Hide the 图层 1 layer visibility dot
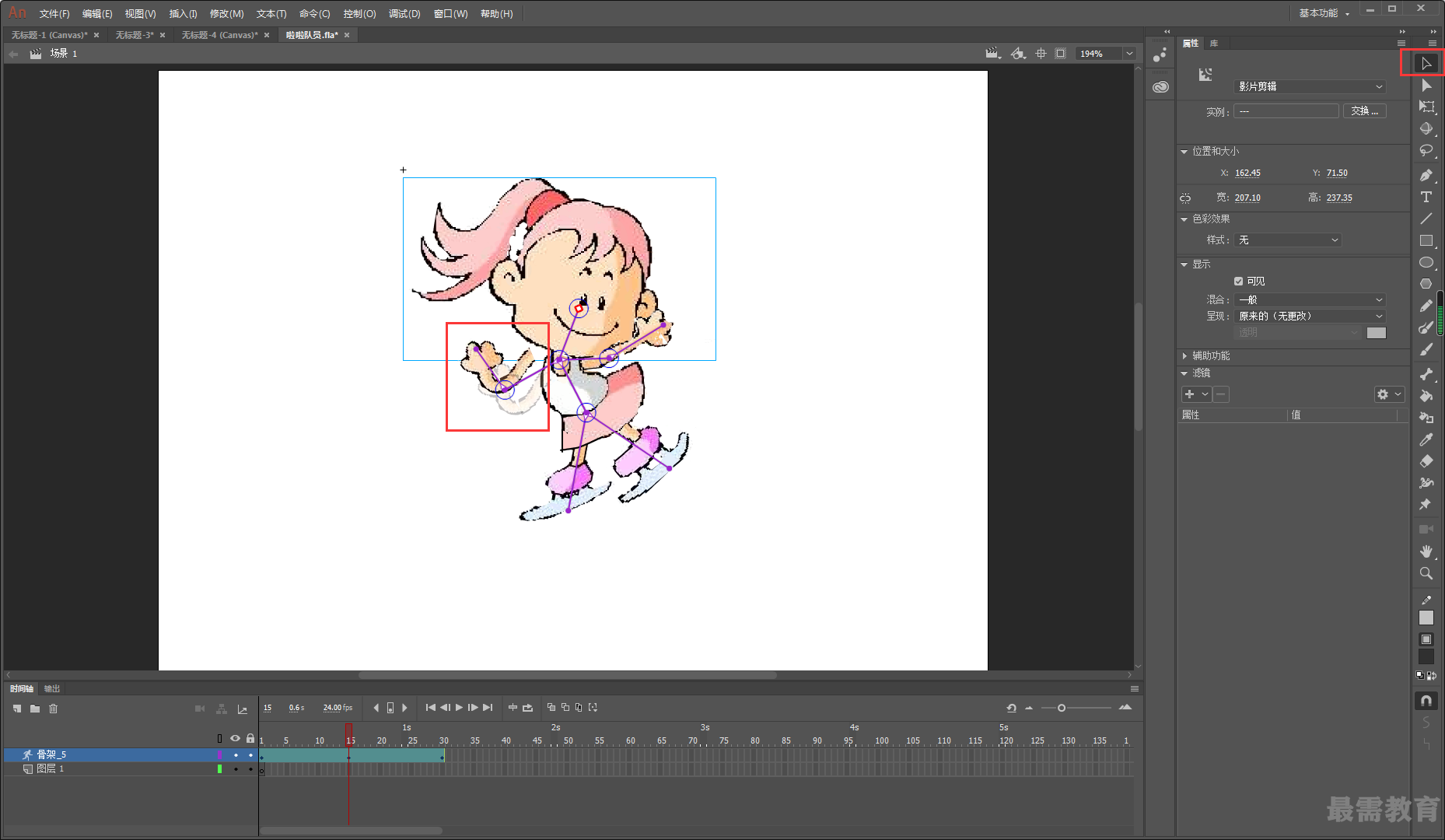This screenshot has width=1445, height=840. (x=236, y=769)
